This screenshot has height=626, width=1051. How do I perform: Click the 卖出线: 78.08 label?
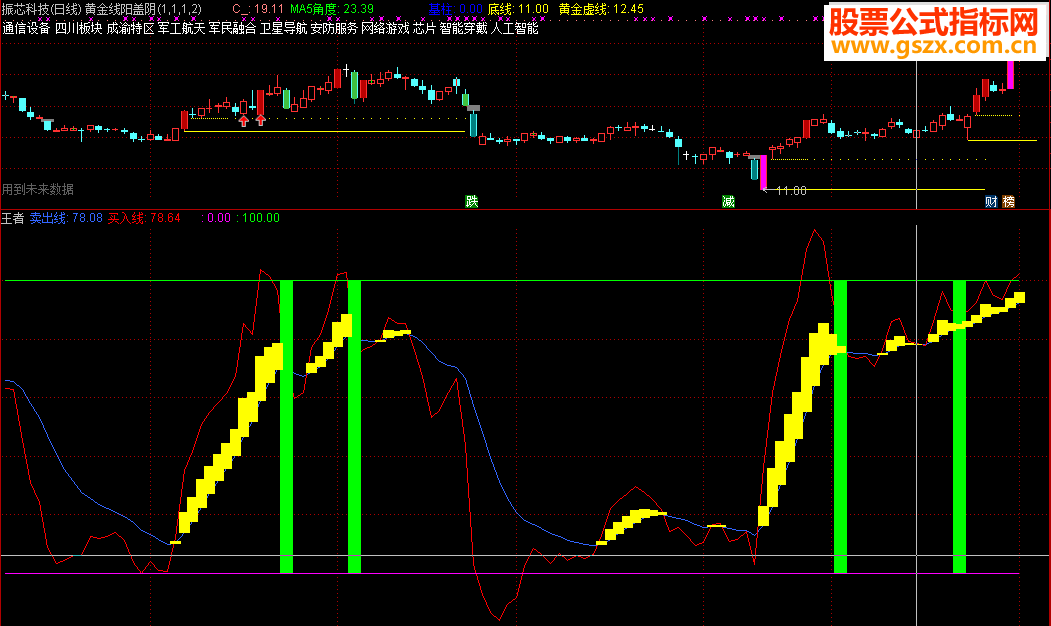(66, 218)
